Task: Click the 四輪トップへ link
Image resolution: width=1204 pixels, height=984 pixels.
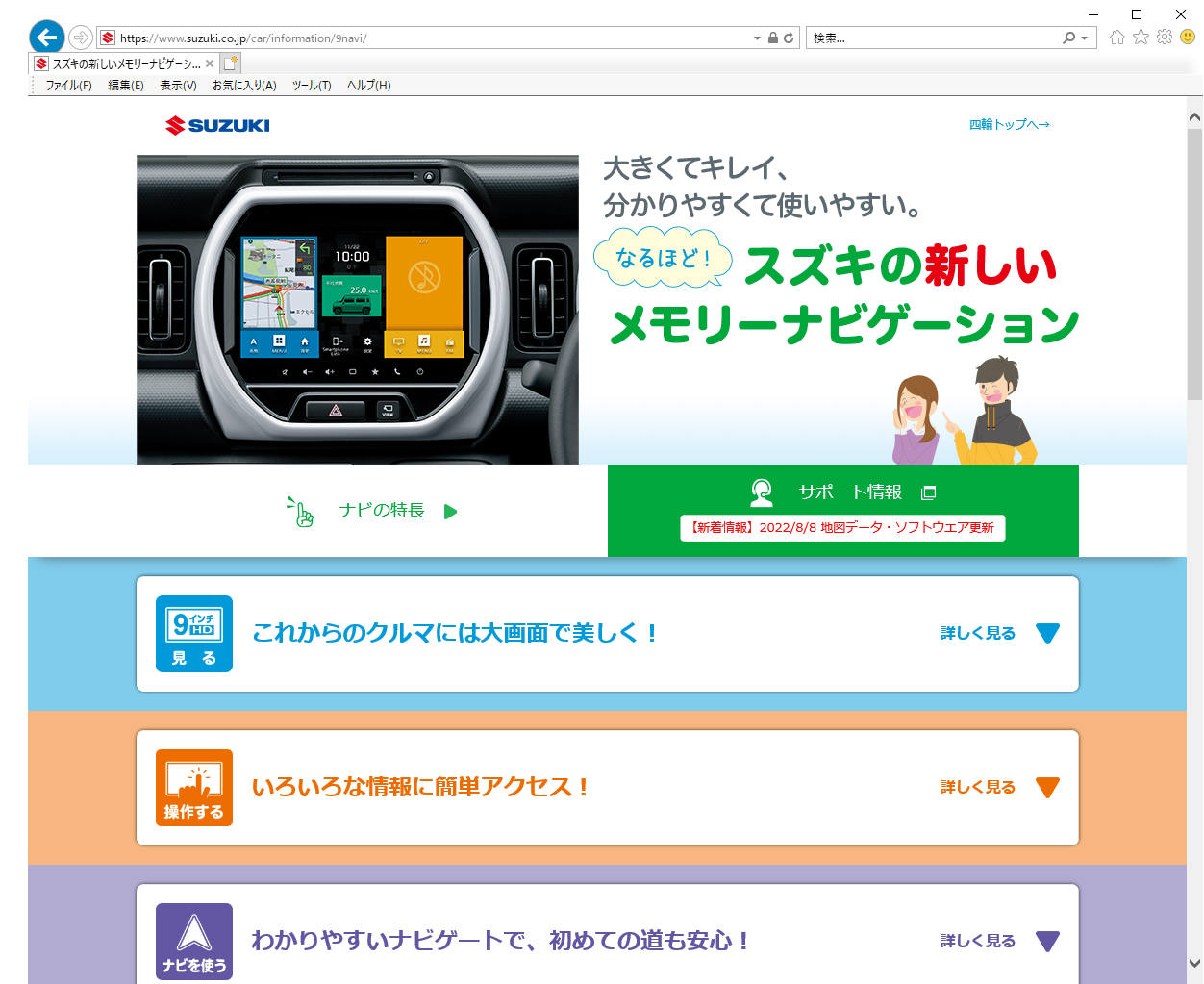Action: pos(1009,125)
